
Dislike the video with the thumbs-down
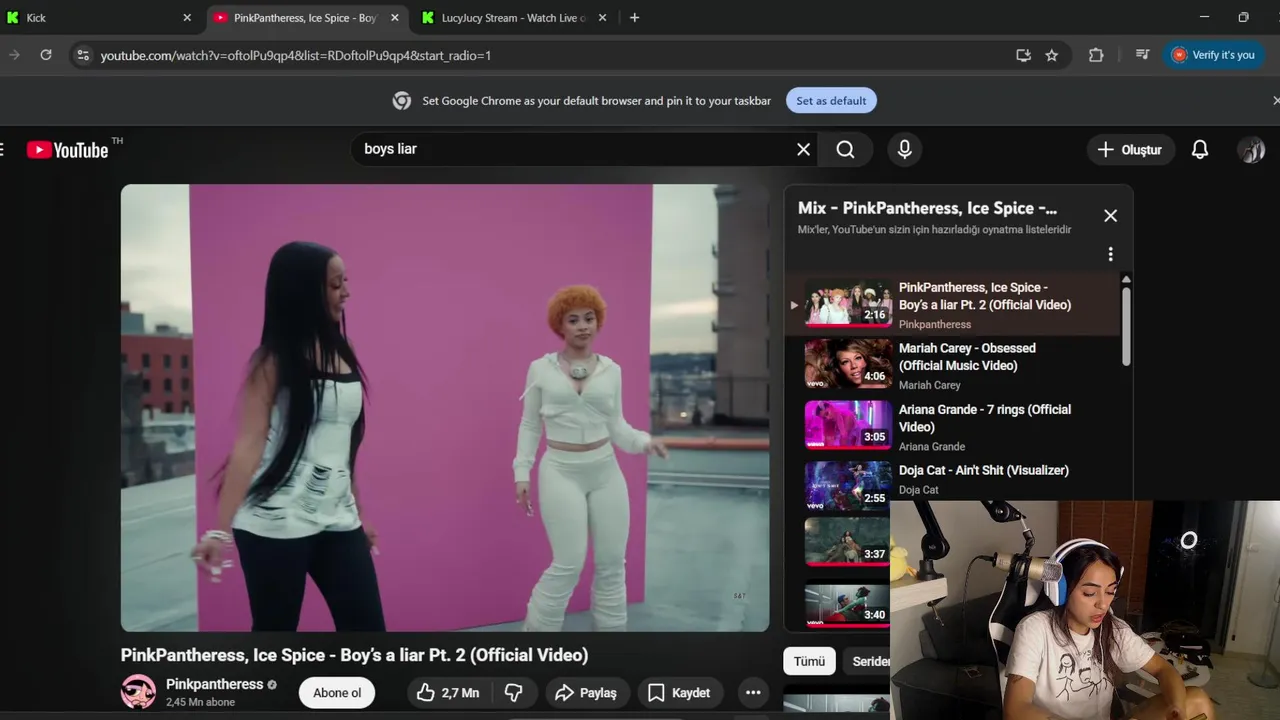point(514,692)
